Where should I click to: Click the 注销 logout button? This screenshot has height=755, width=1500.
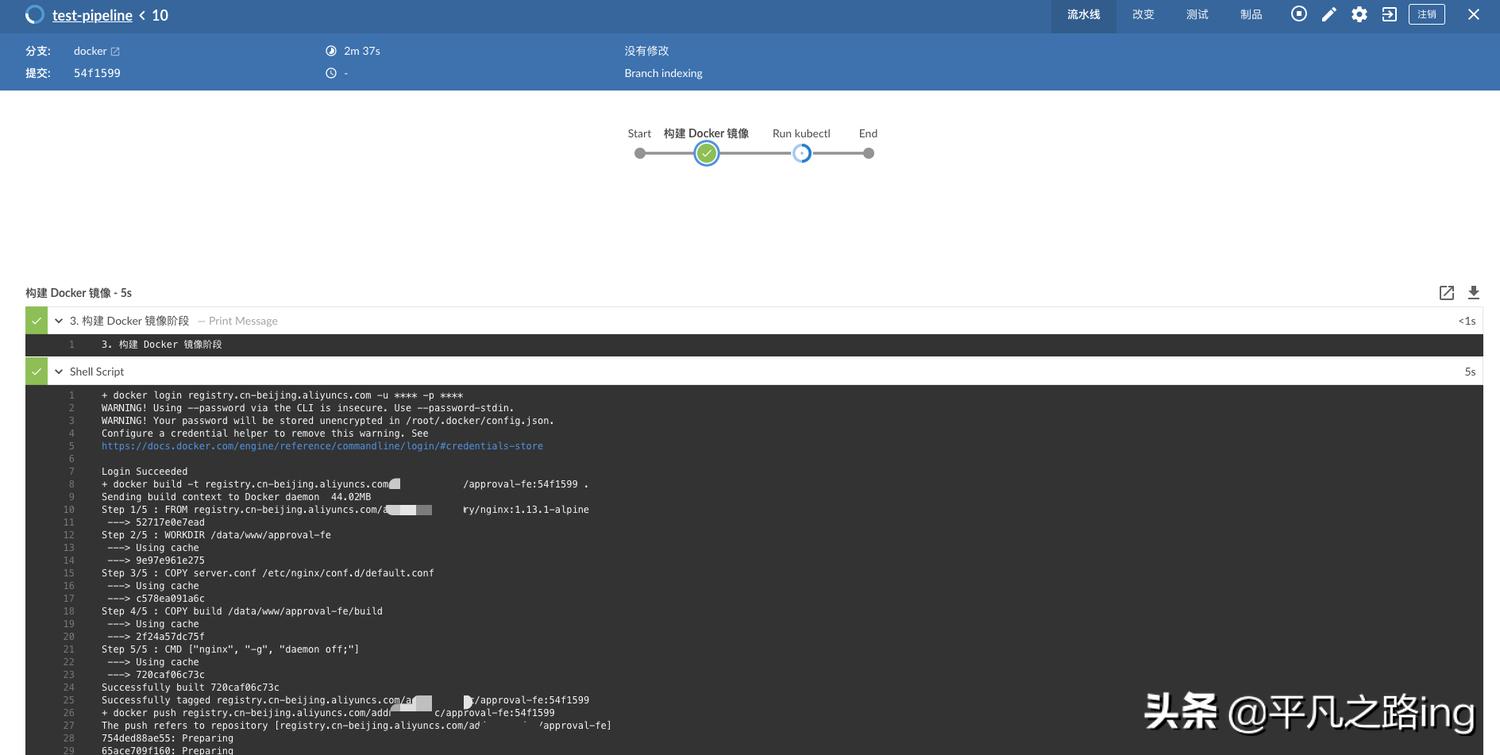pyautogui.click(x=1427, y=14)
